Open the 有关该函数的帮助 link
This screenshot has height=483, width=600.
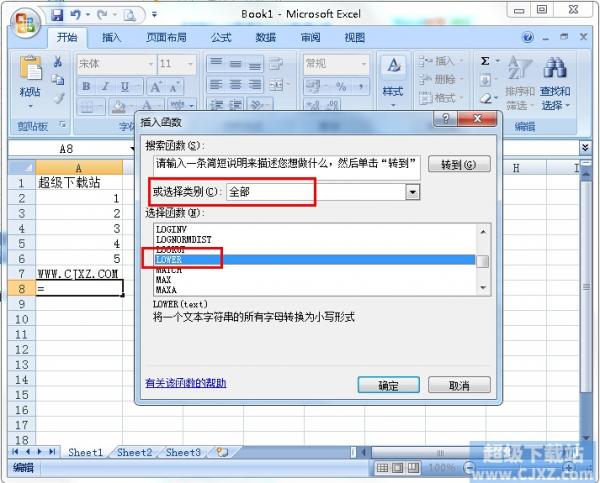185,382
